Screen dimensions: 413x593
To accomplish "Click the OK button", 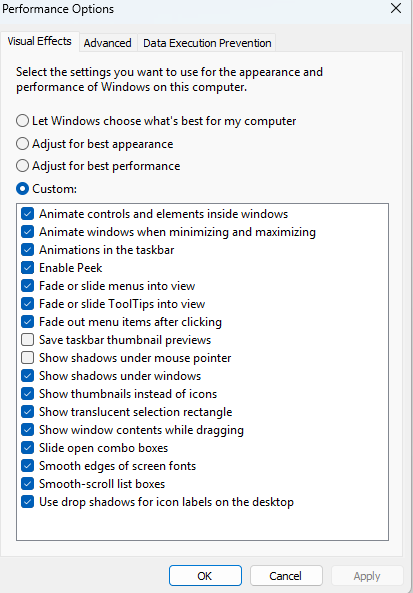I will [205, 576].
